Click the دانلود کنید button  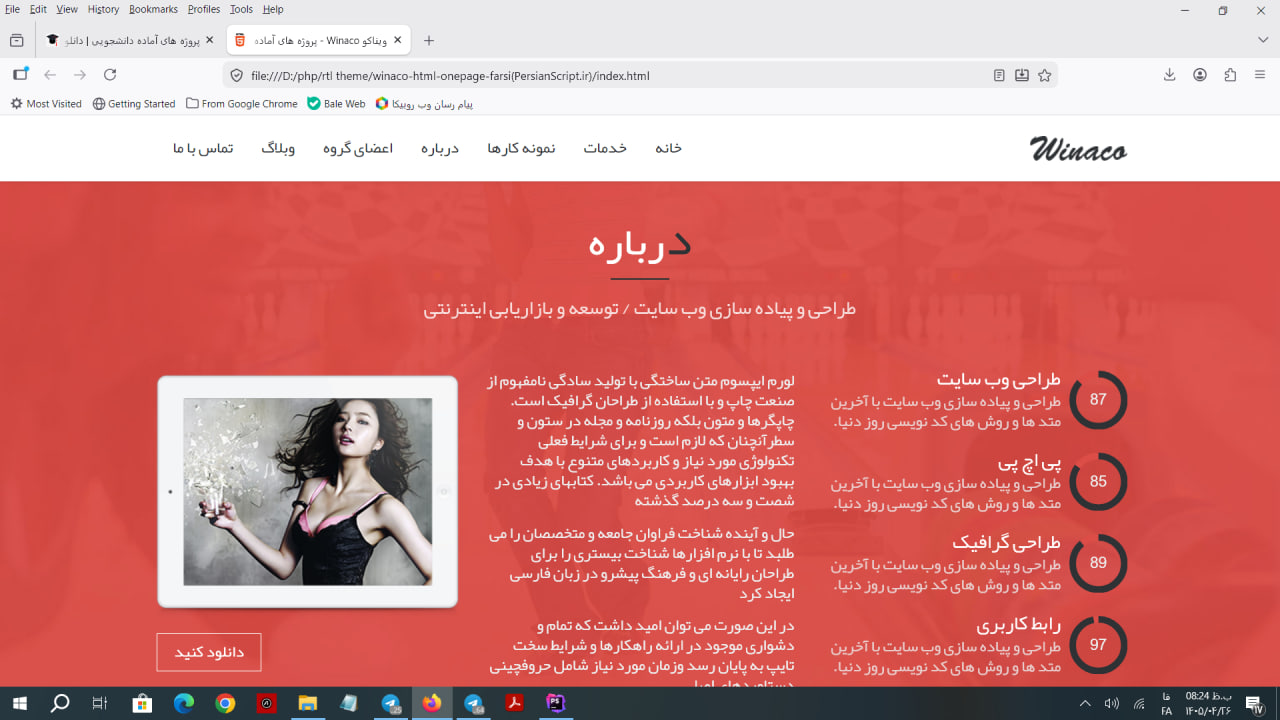pyautogui.click(x=209, y=652)
